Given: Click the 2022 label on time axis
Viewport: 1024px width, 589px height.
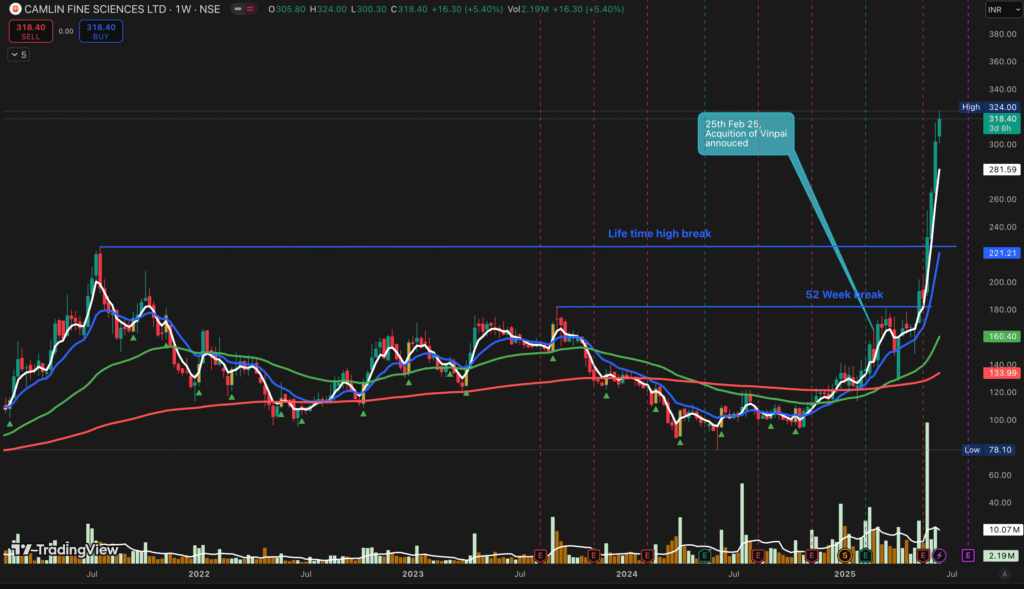Looking at the screenshot, I should 199,574.
